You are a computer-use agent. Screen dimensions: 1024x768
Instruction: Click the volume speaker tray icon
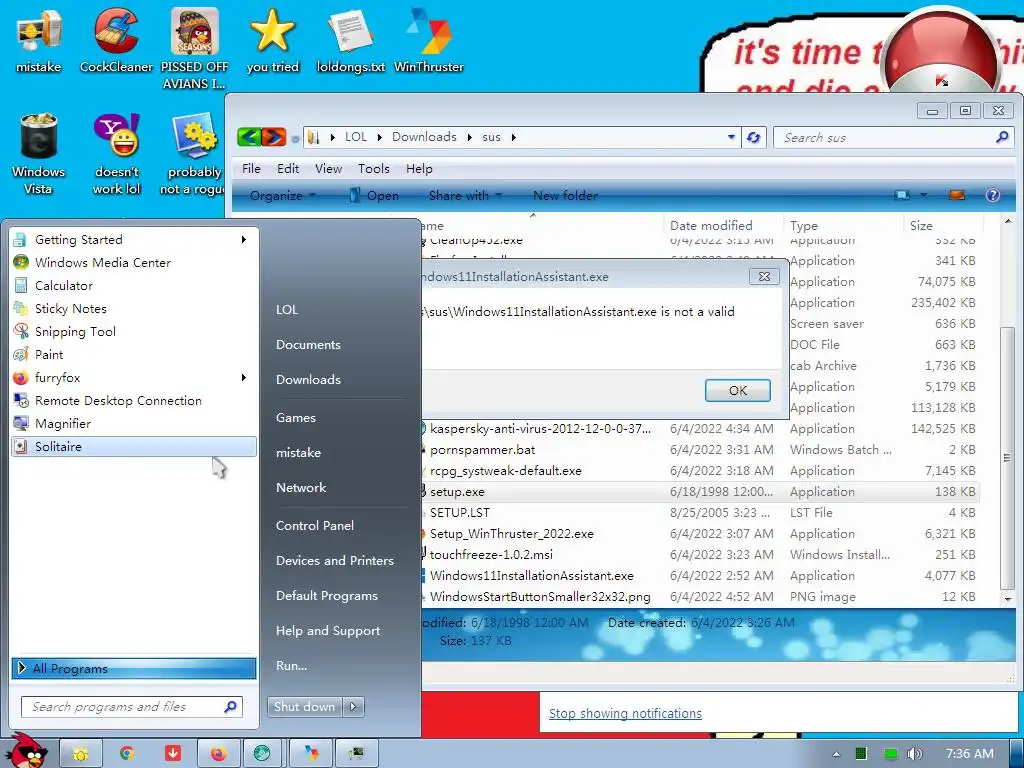(914, 754)
